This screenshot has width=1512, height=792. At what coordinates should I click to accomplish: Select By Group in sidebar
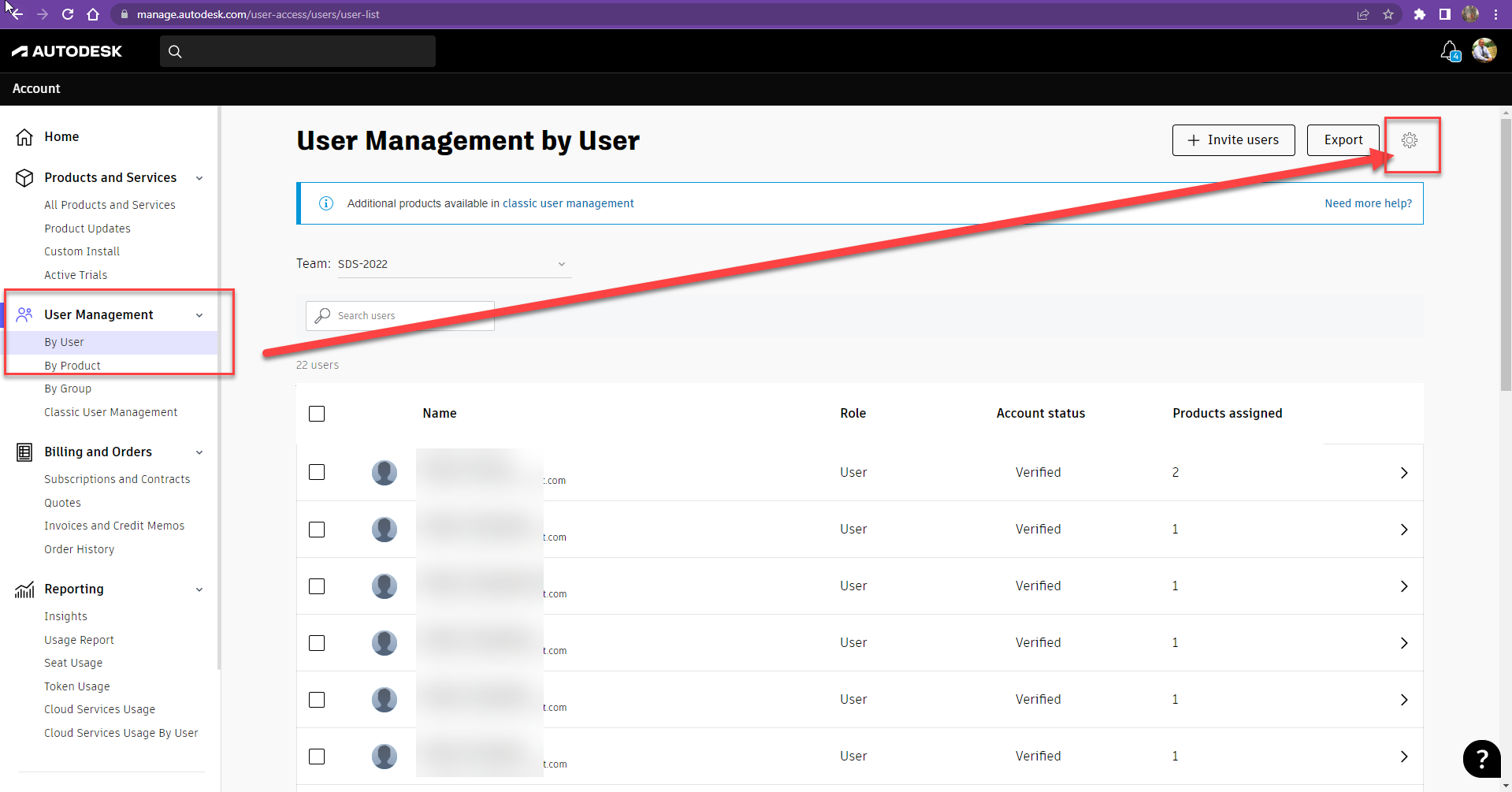point(68,389)
